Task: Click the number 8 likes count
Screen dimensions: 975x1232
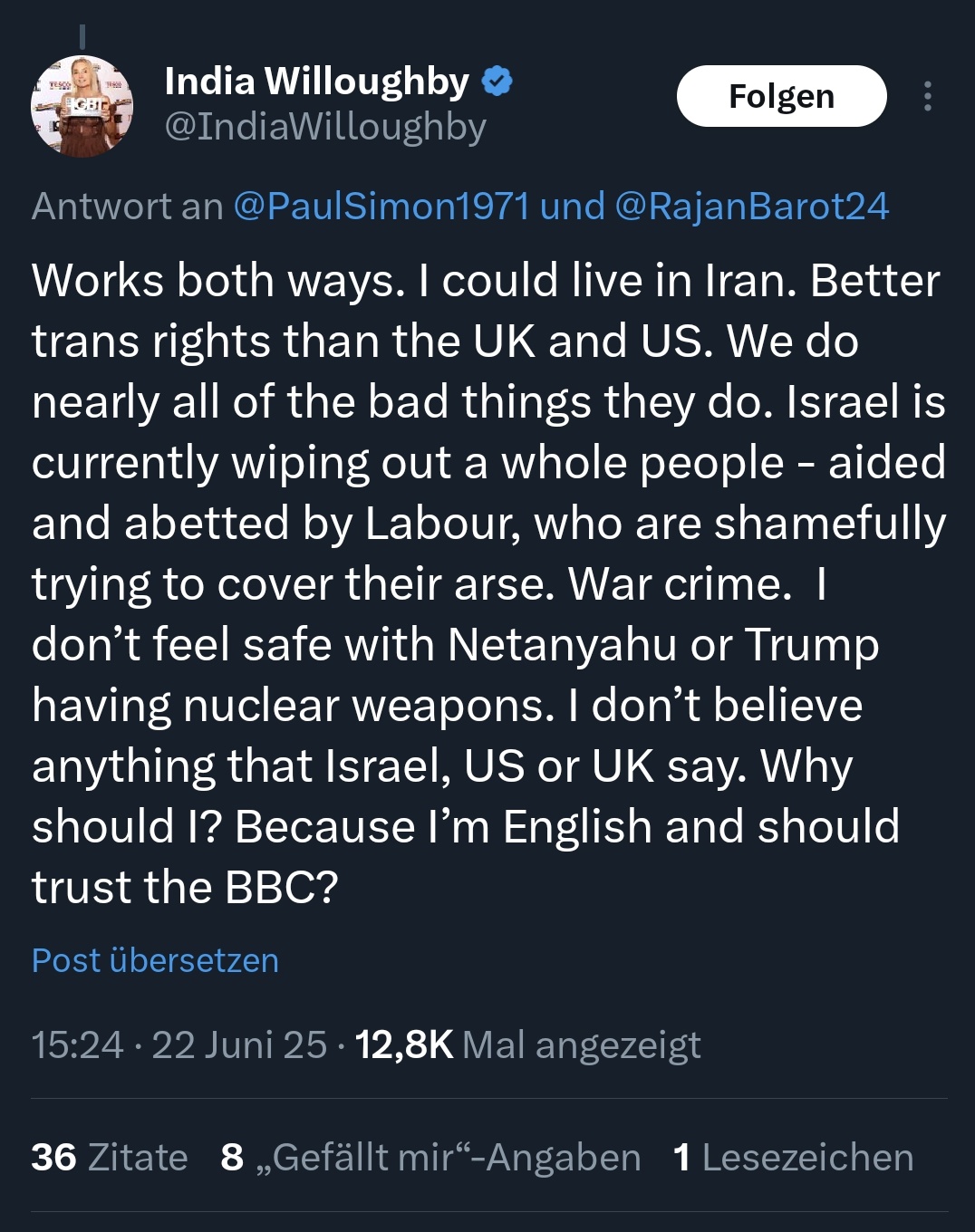Action: click(x=232, y=1157)
